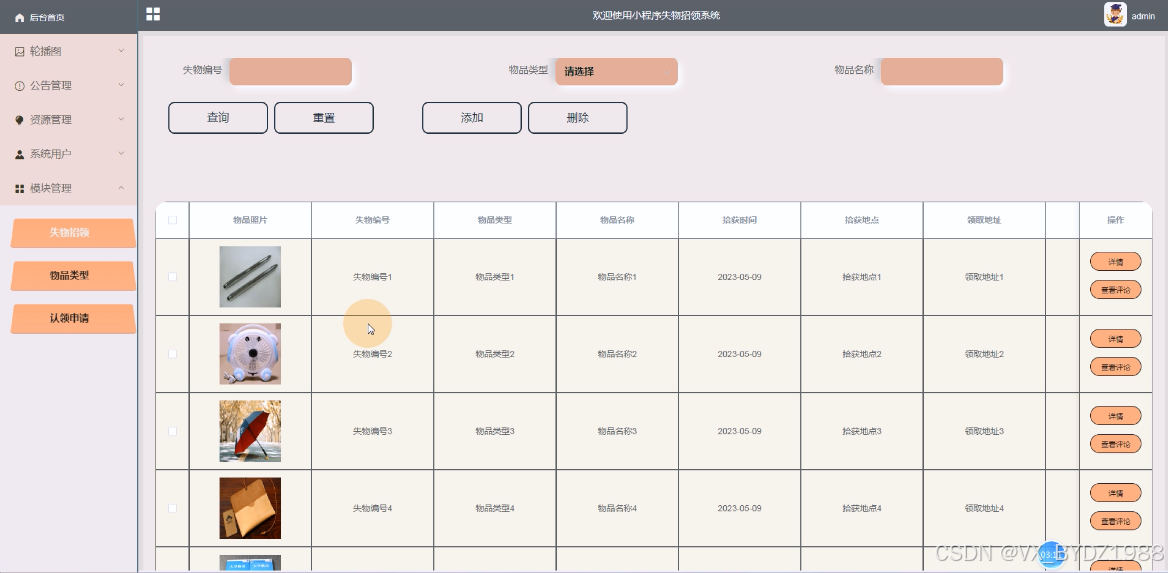Expand the 系统用户 menu chevron
The height and width of the screenshot is (573, 1168).
point(121,153)
